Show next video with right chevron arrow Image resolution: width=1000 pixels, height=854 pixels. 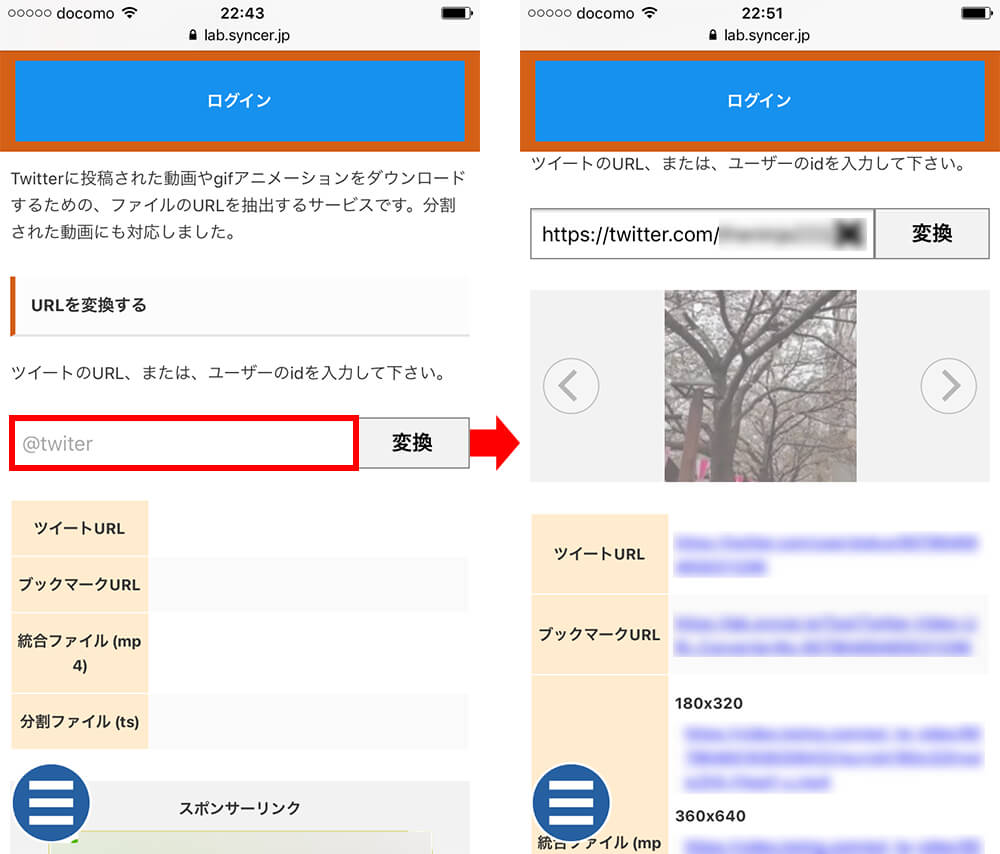(948, 386)
